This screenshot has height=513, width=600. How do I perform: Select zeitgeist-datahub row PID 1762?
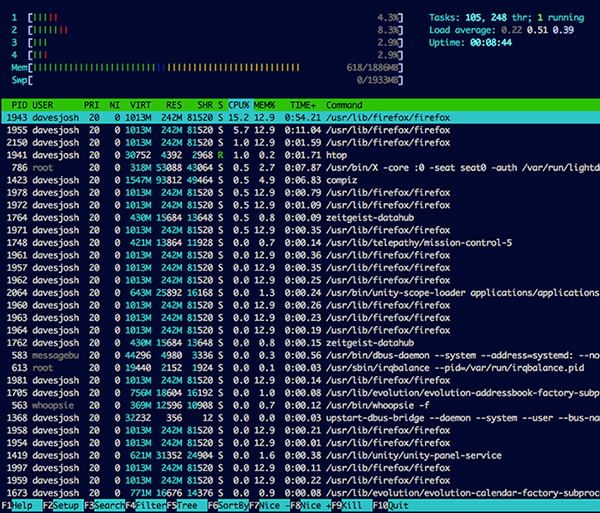pyautogui.click(x=301, y=343)
